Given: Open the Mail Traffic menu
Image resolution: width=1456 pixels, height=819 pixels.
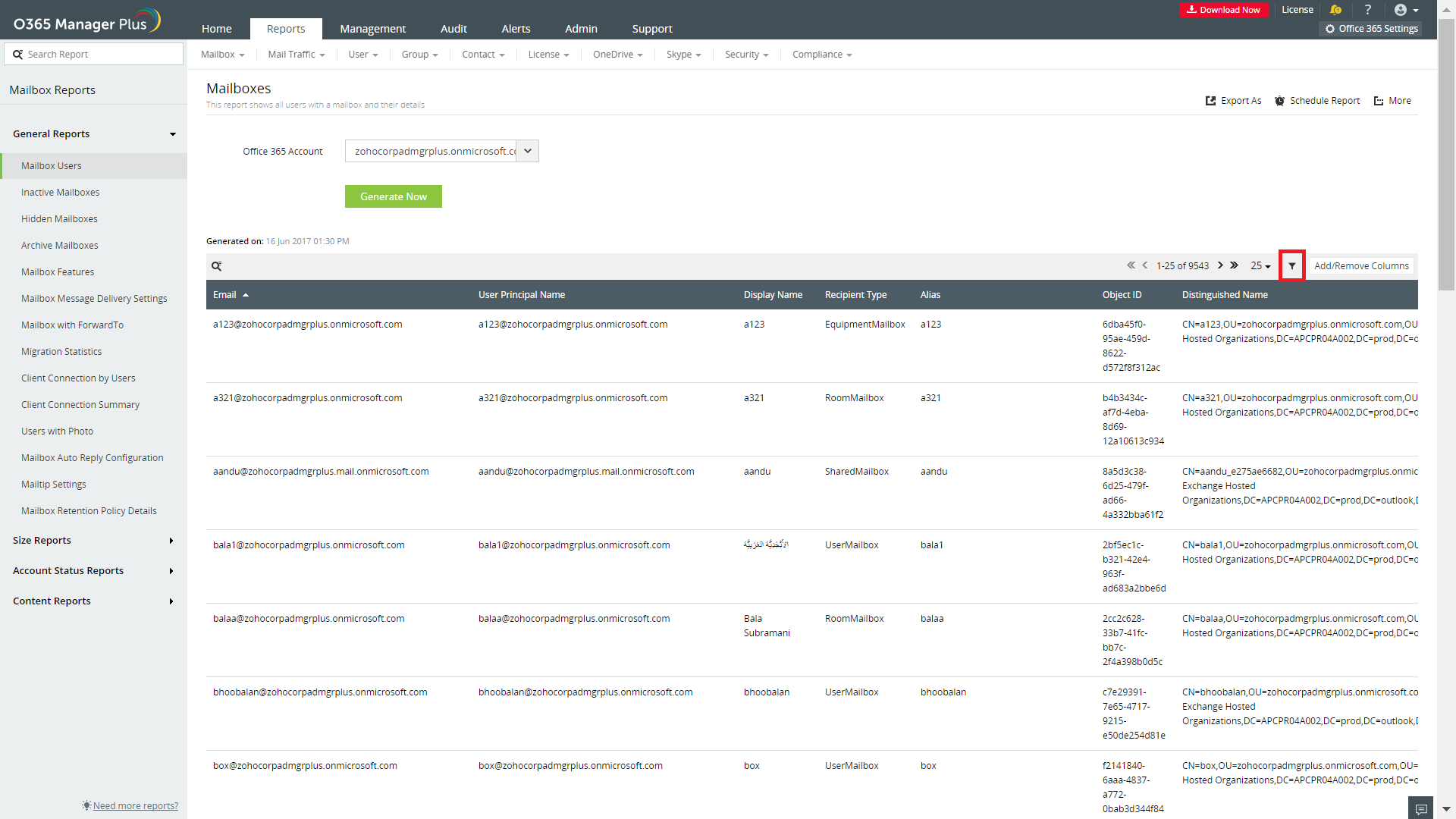Looking at the screenshot, I should coord(296,55).
